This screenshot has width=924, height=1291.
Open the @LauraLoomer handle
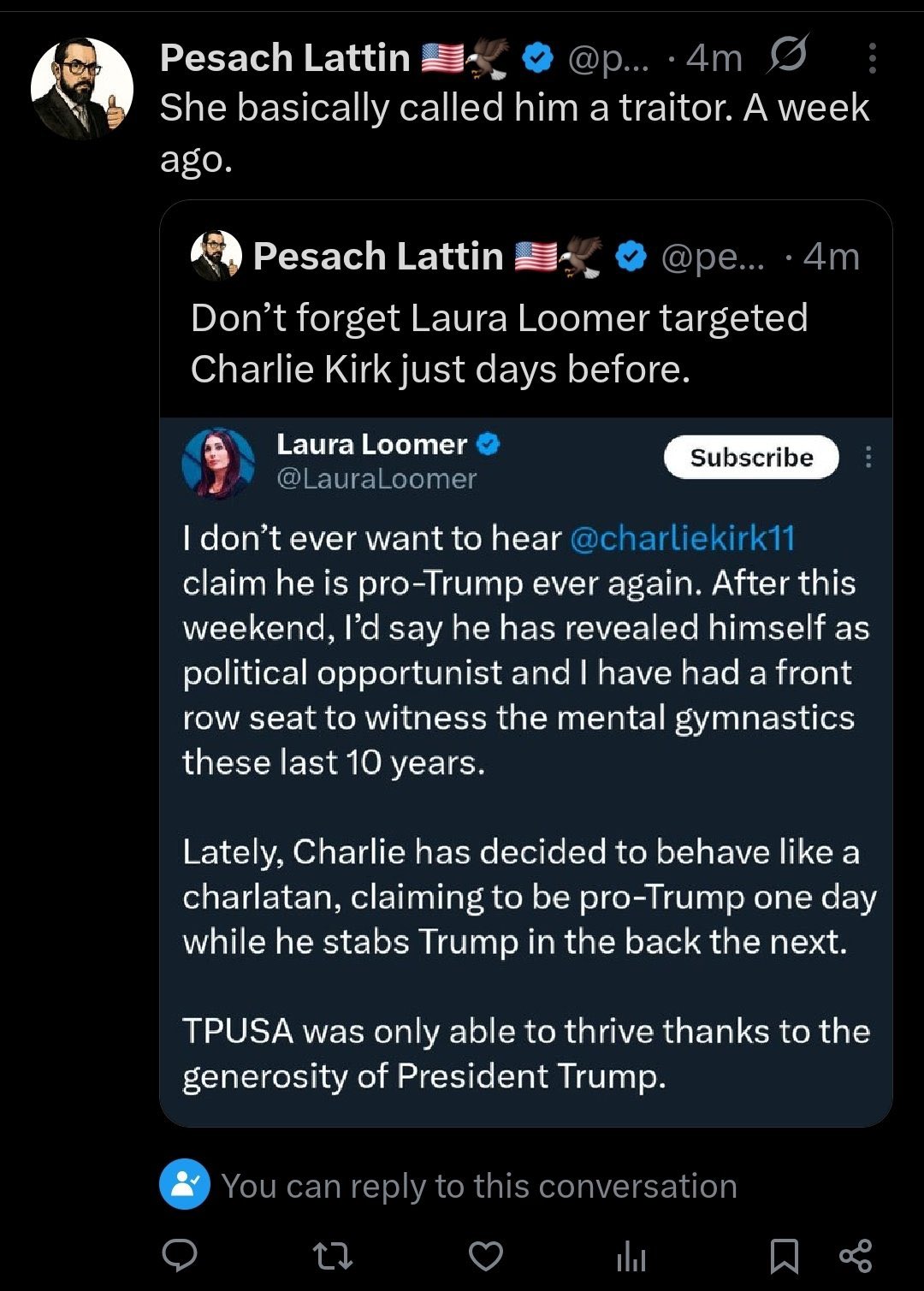click(376, 479)
